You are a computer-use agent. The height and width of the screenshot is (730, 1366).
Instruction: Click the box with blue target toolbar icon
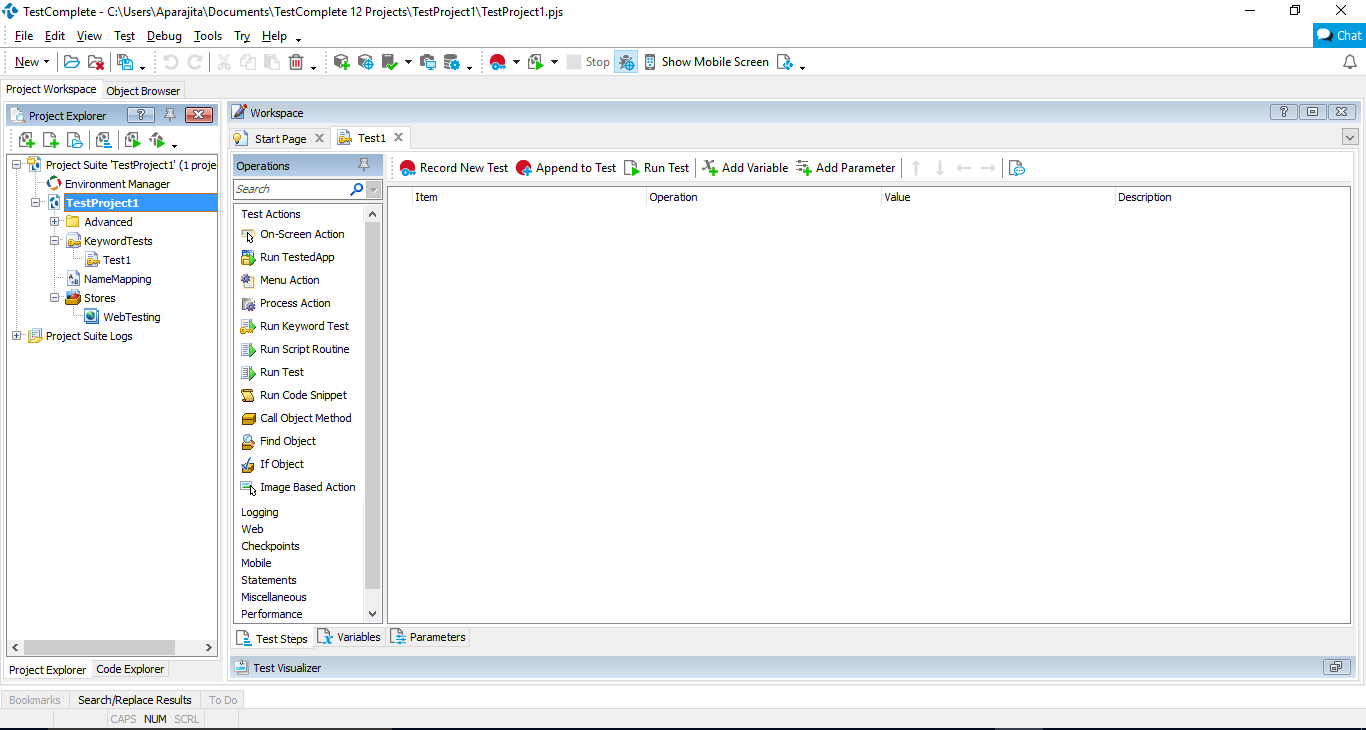coord(366,62)
